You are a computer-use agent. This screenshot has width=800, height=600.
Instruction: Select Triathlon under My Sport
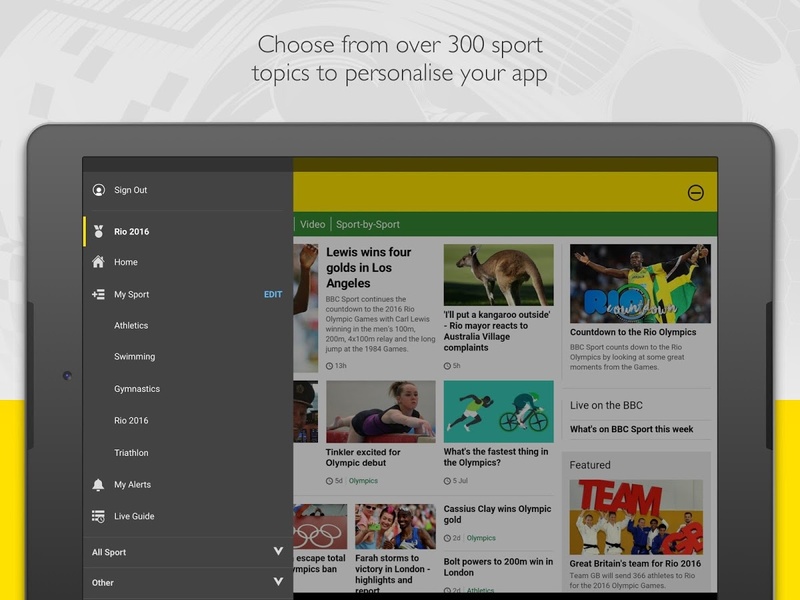tap(131, 453)
